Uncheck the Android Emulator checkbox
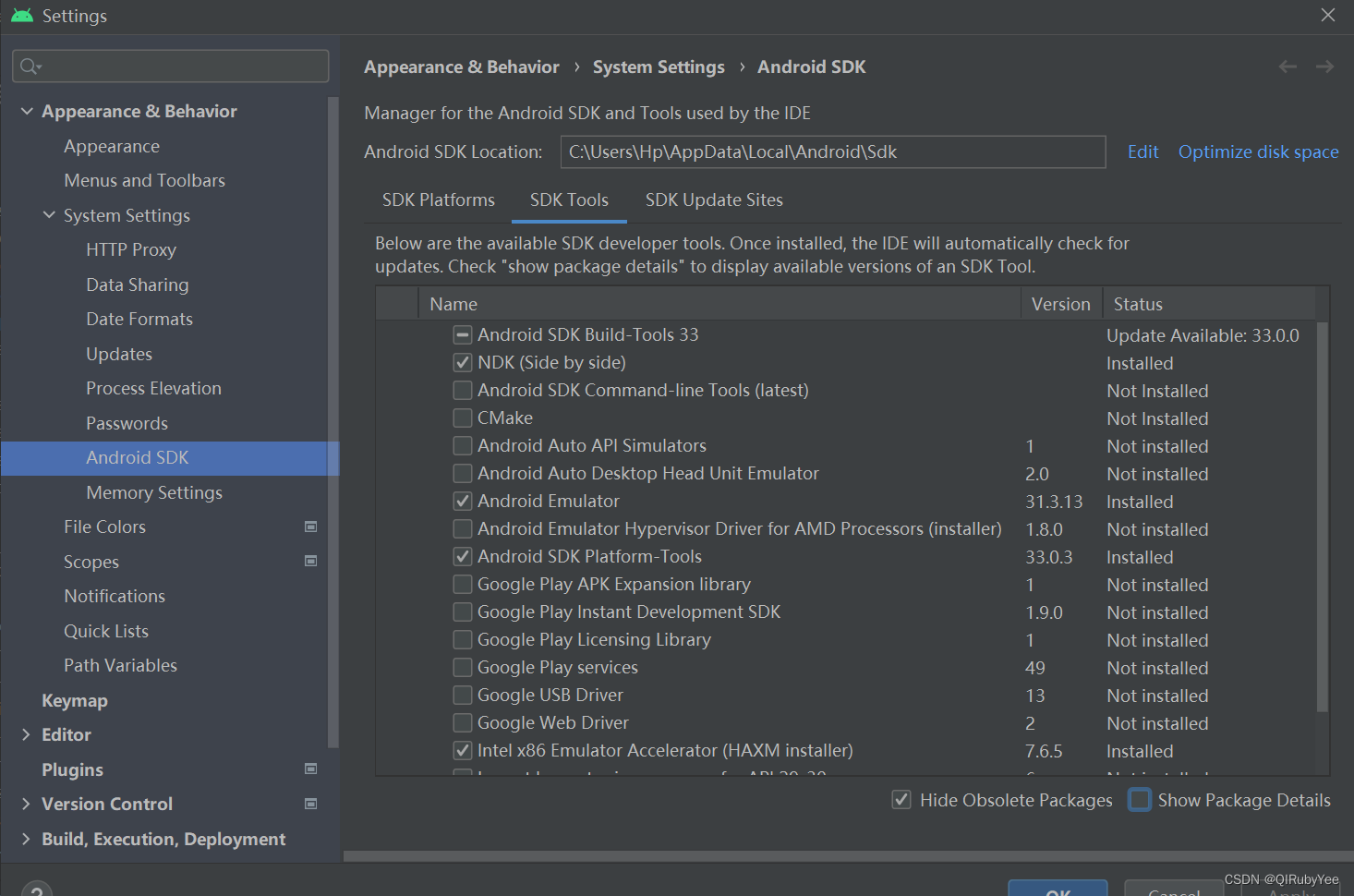1354x896 pixels. [x=463, y=501]
